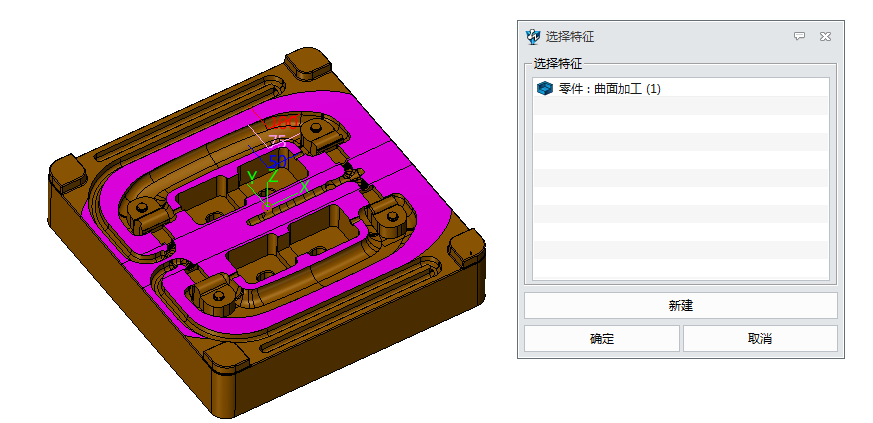873x423 pixels.
Task: Cancel dialog using 取消 button
Action: 760,339
